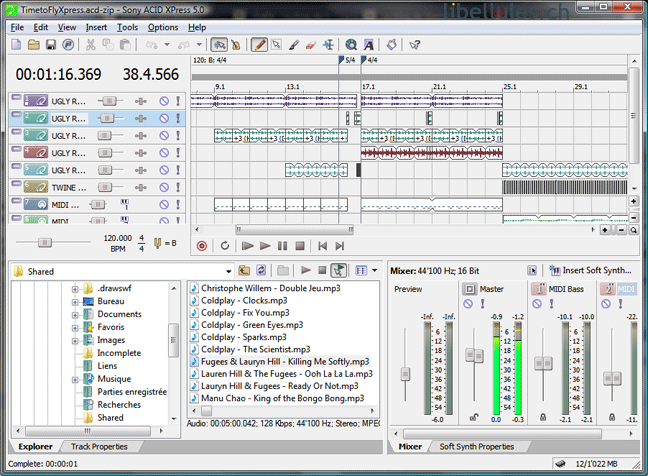Viewport: 648px width, 476px height.
Task: Stop playback in the transport bar
Action: pyautogui.click(x=300, y=246)
